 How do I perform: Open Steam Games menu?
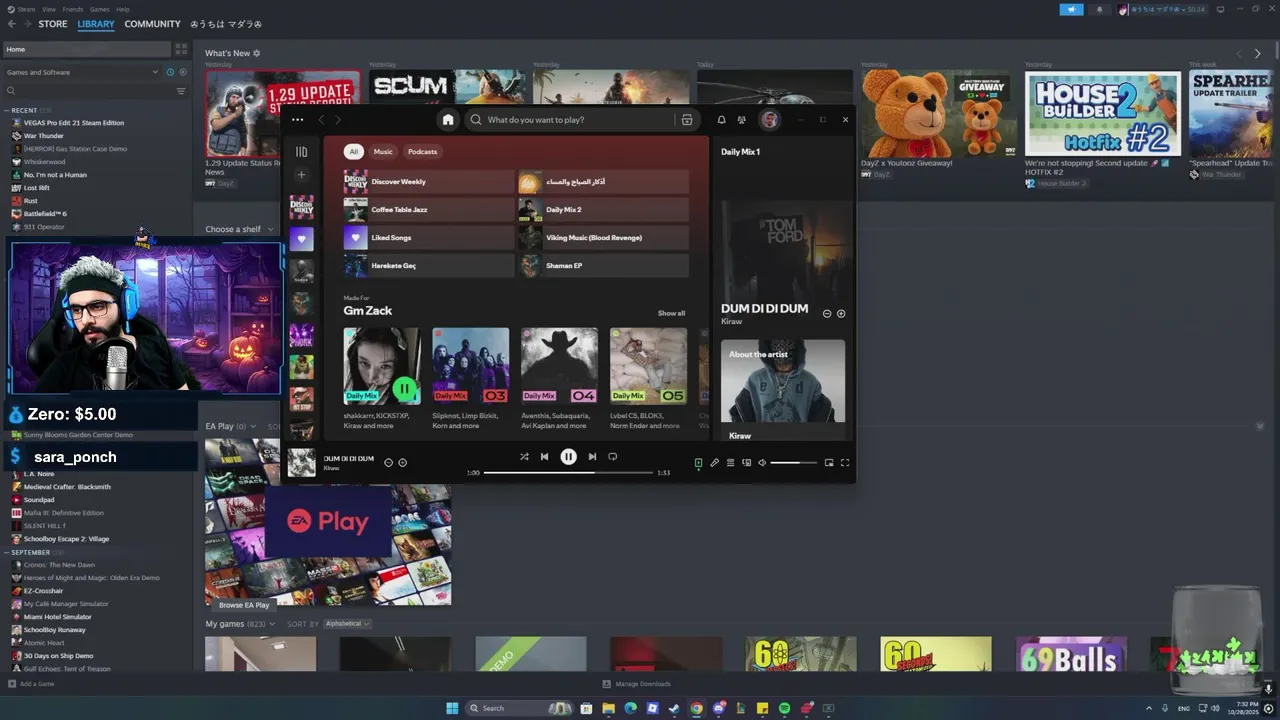[x=100, y=9]
